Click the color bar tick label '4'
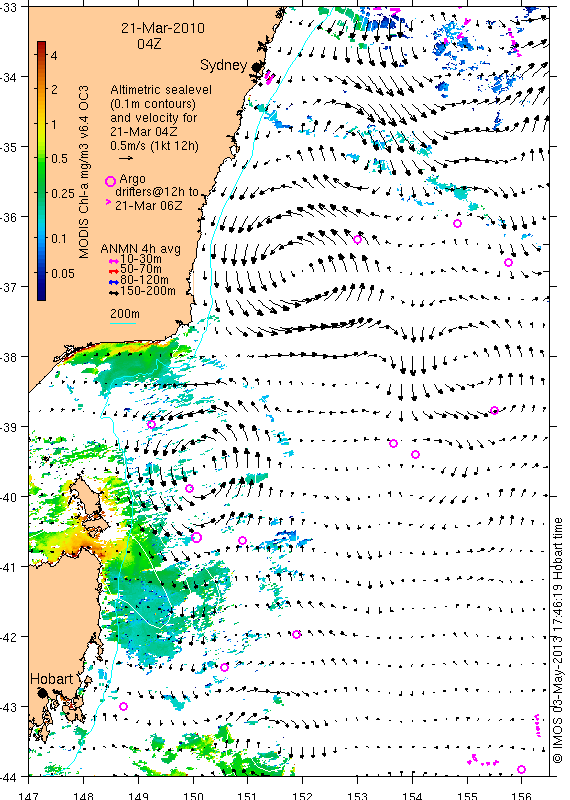This screenshot has width=570, height=800. (54, 55)
